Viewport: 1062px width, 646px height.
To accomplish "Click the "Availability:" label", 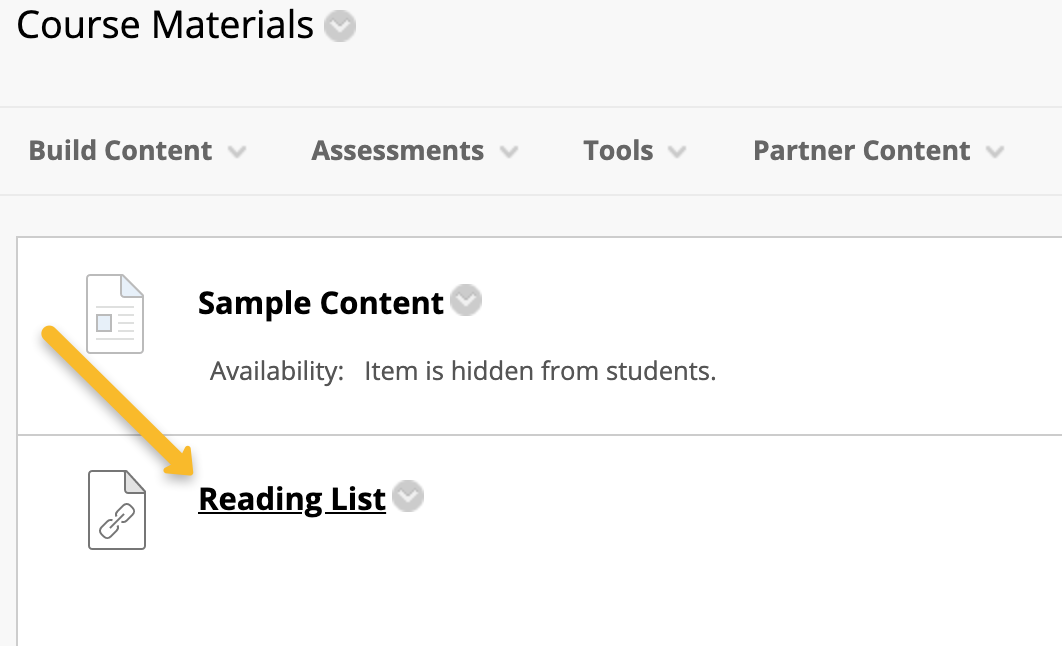I will (277, 372).
